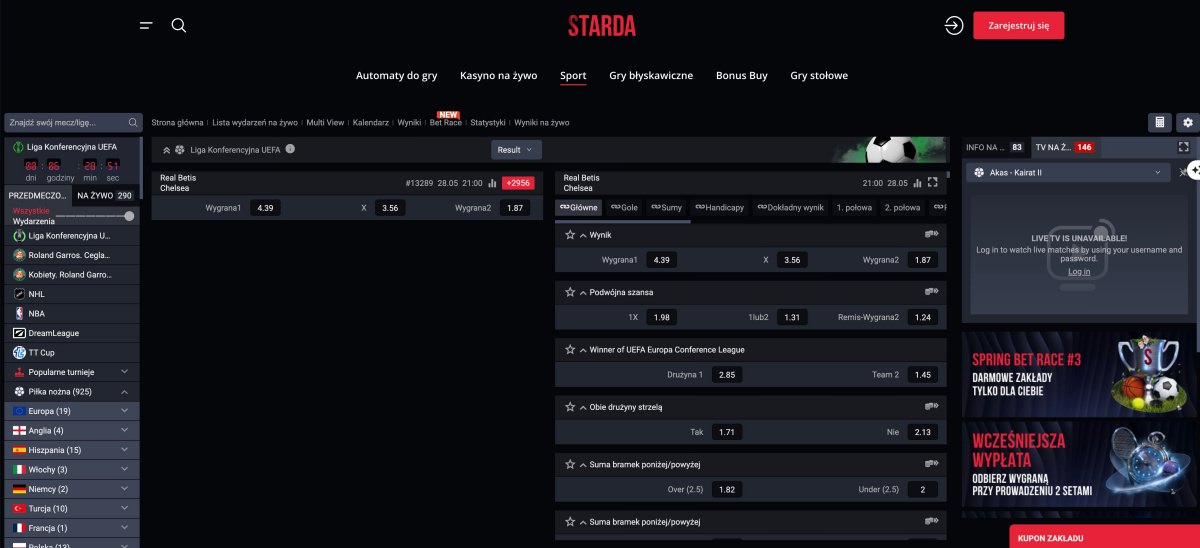Open Roland Garros. Cegla... in the sidebar

(x=72, y=255)
